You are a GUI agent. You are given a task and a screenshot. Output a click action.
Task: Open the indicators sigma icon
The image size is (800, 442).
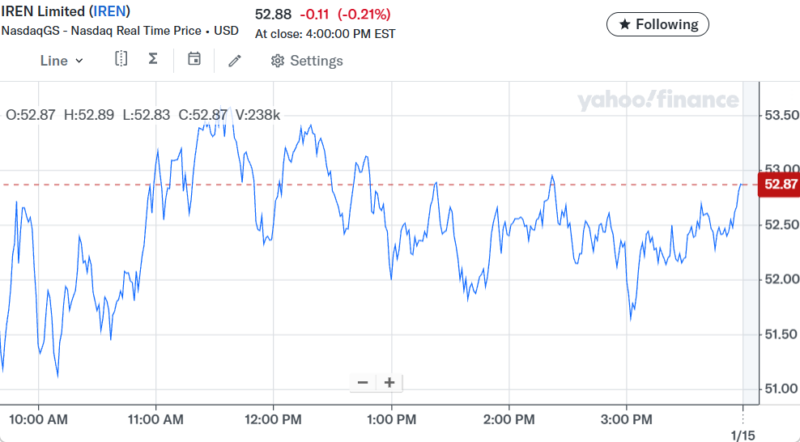pos(153,60)
